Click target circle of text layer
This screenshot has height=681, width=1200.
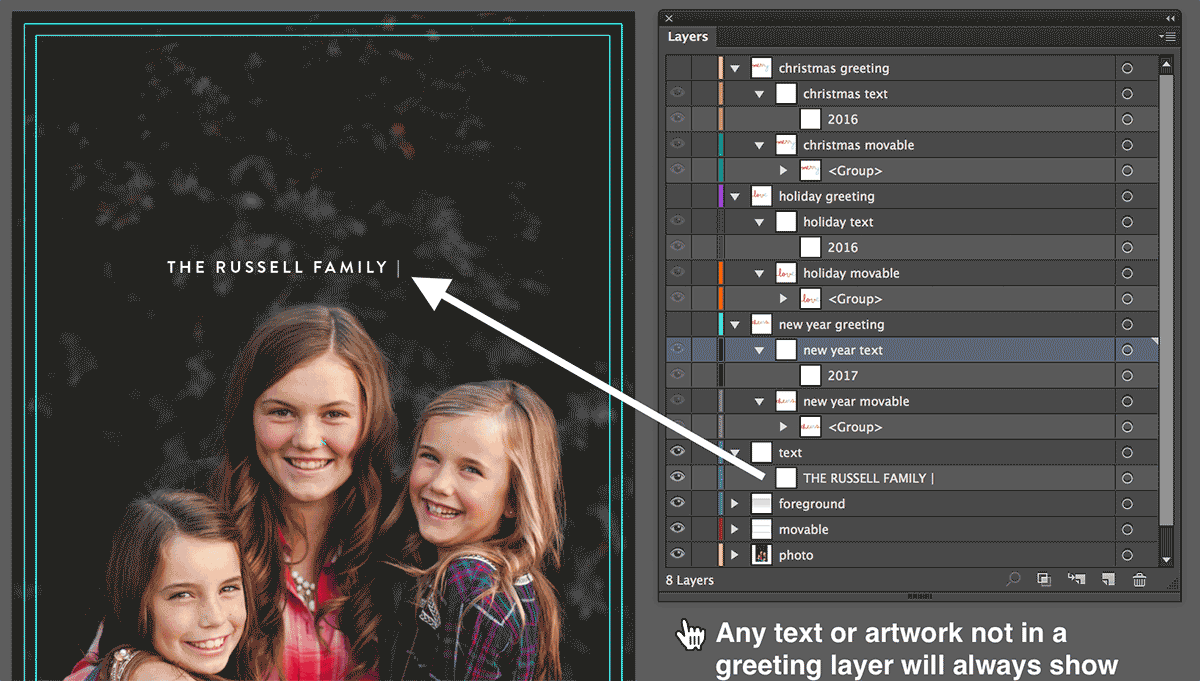click(1127, 452)
